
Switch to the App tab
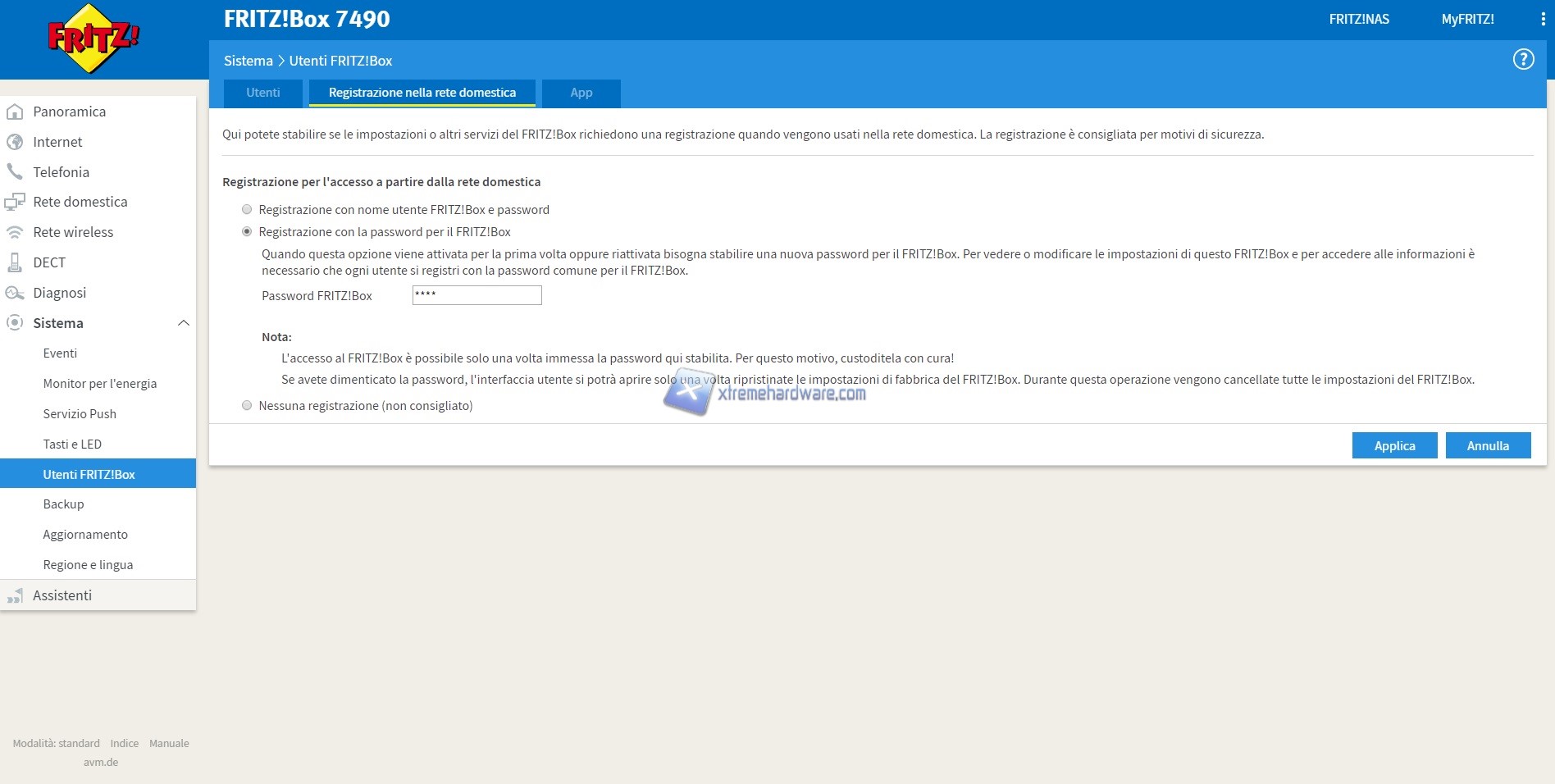click(x=581, y=93)
